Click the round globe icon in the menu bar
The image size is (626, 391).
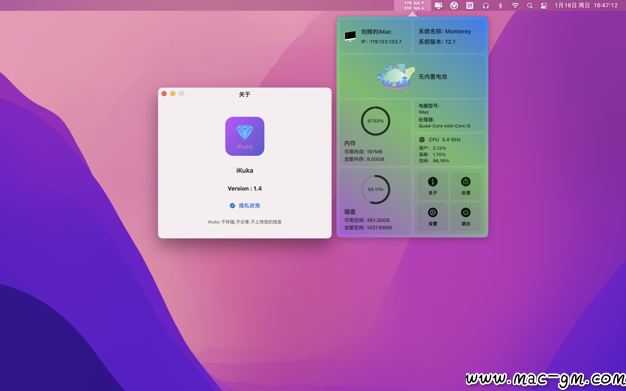(454, 6)
